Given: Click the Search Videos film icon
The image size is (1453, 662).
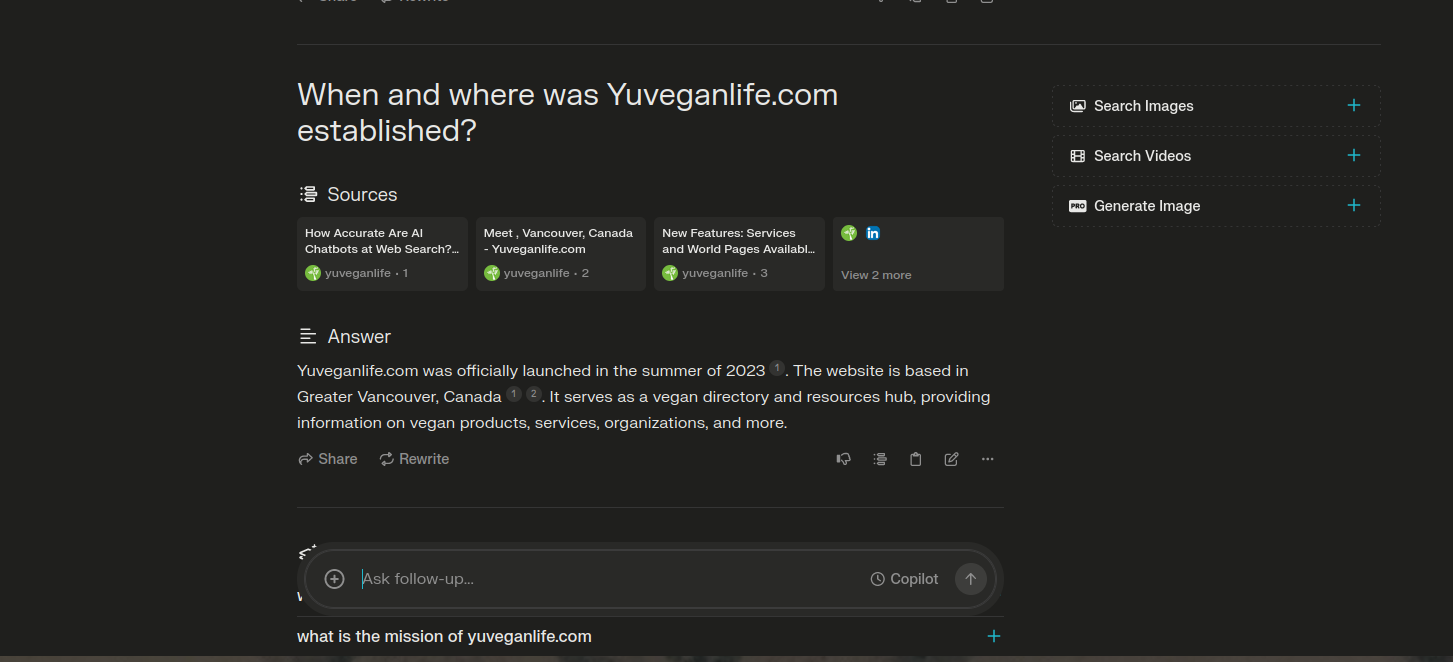Looking at the screenshot, I should click(1077, 156).
